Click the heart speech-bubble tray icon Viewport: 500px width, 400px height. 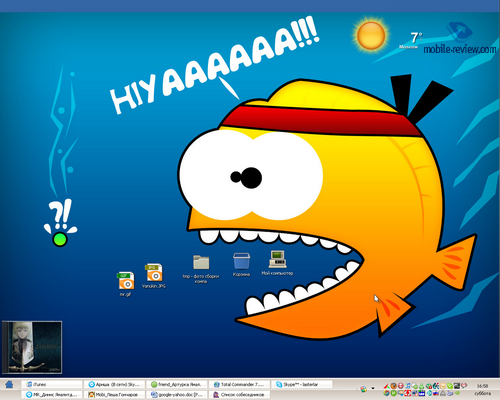click(x=464, y=386)
